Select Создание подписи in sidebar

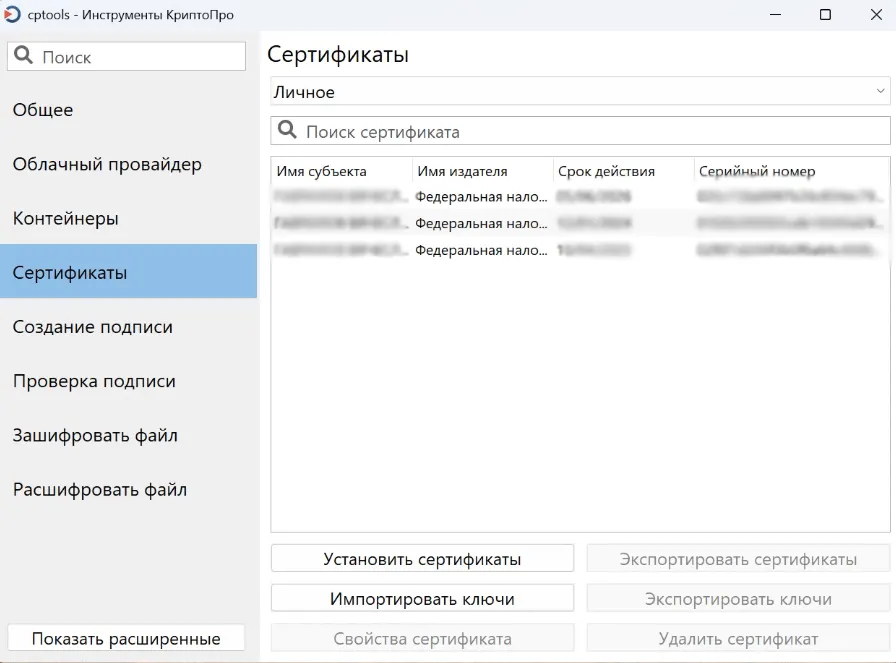92,327
